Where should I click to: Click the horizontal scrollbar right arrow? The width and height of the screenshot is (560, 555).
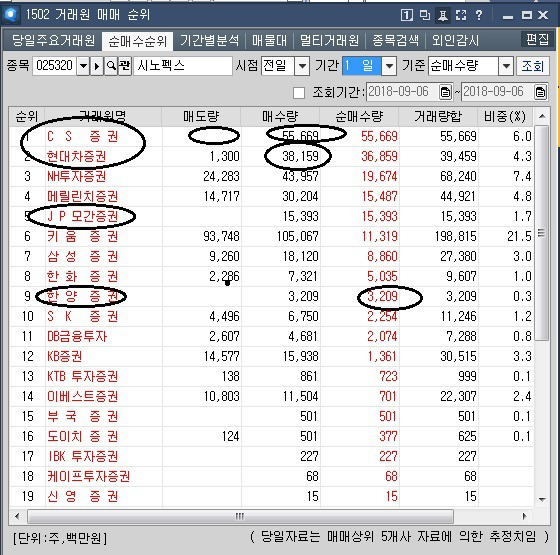coord(524,516)
